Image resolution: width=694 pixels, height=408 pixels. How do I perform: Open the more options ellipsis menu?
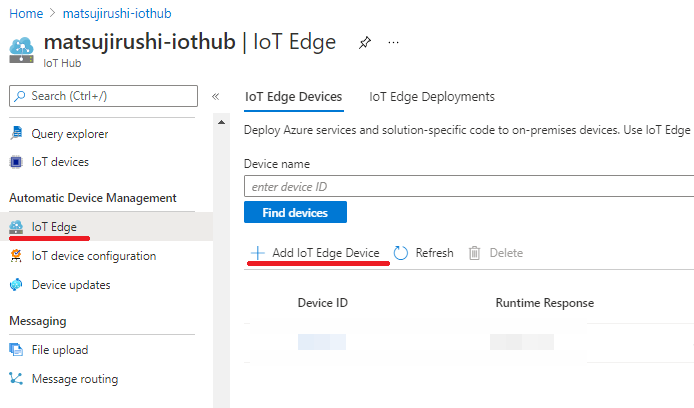[393, 42]
